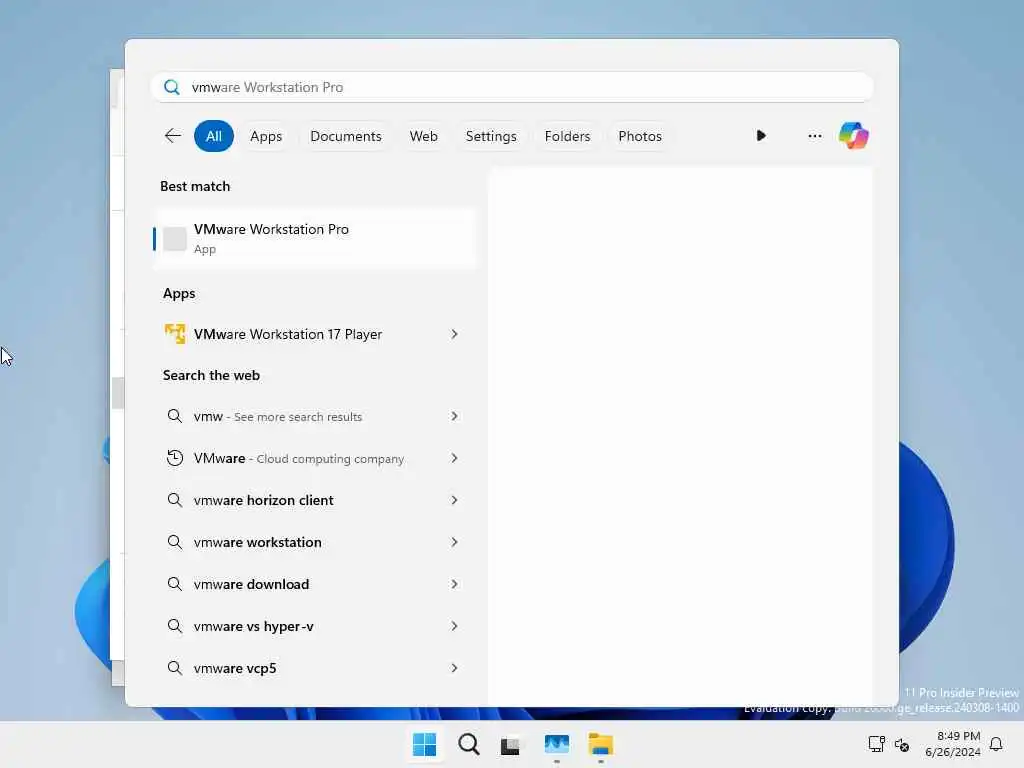
Task: Switch to the Apps filter
Action: click(x=266, y=136)
